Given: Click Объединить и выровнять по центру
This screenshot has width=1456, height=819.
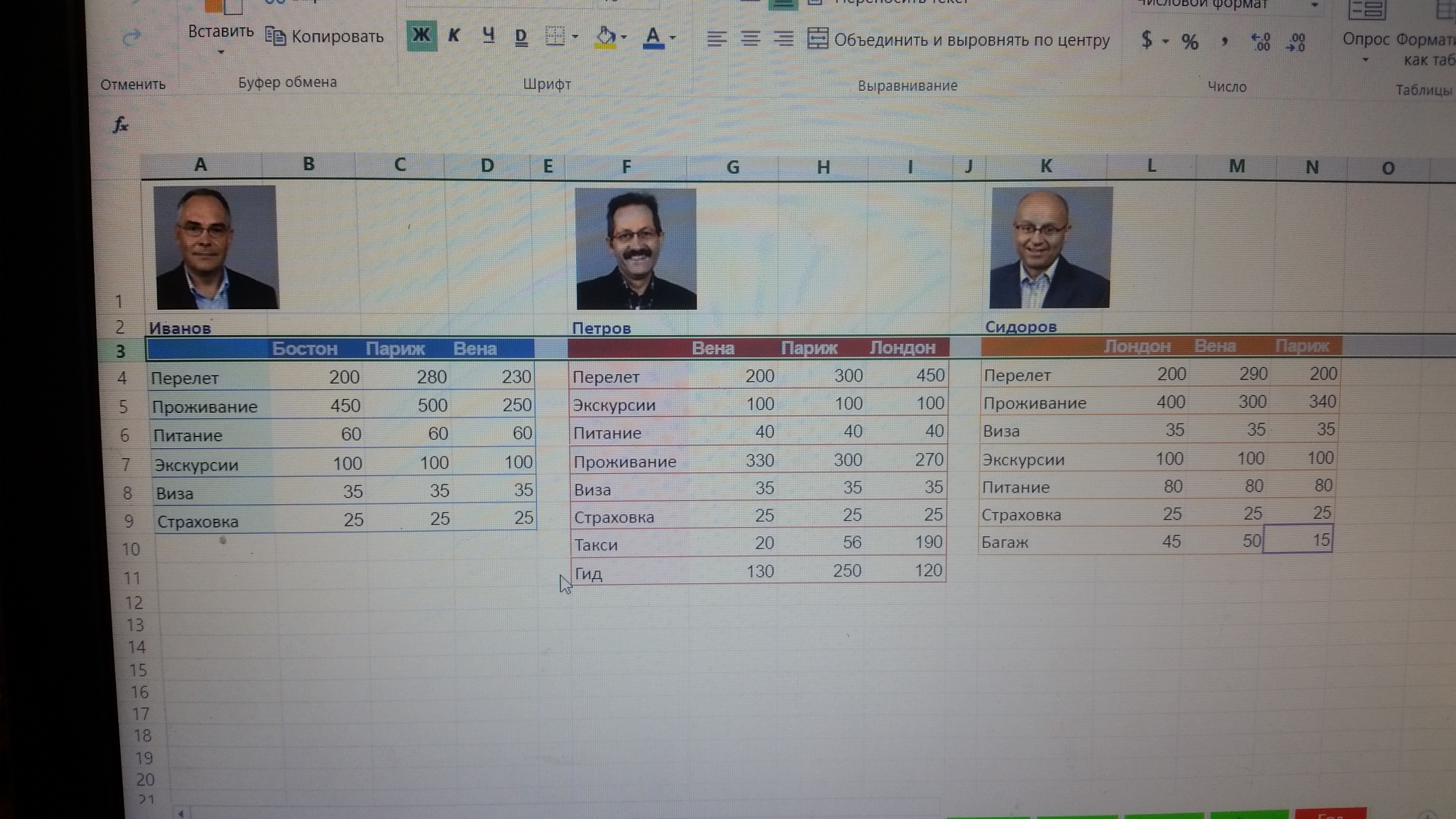Looking at the screenshot, I should click(x=959, y=40).
